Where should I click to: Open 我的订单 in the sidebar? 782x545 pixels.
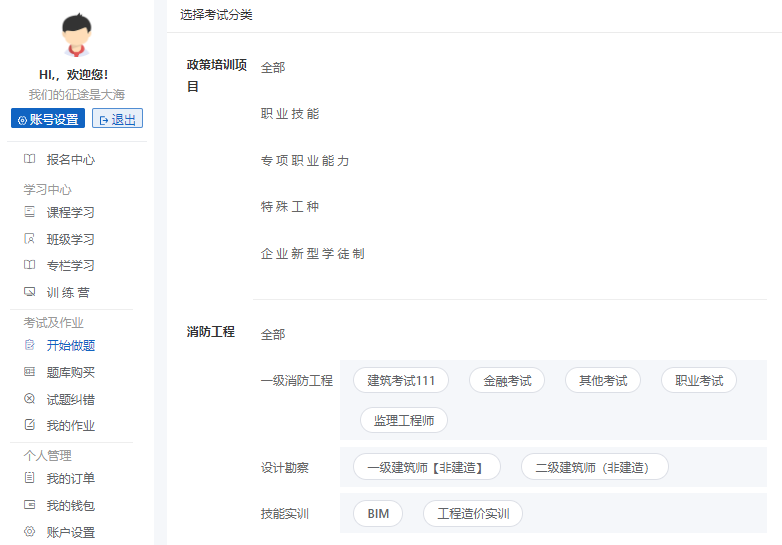pyautogui.click(x=70, y=479)
